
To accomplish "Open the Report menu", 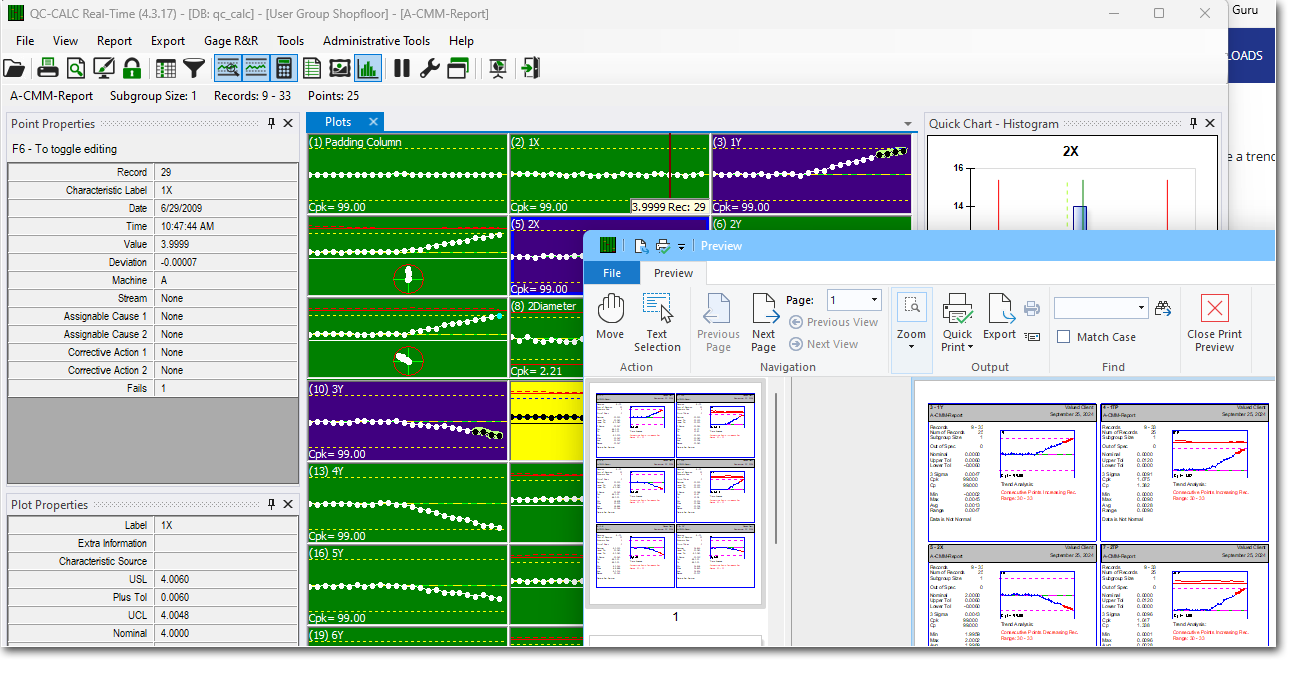I will coord(115,41).
